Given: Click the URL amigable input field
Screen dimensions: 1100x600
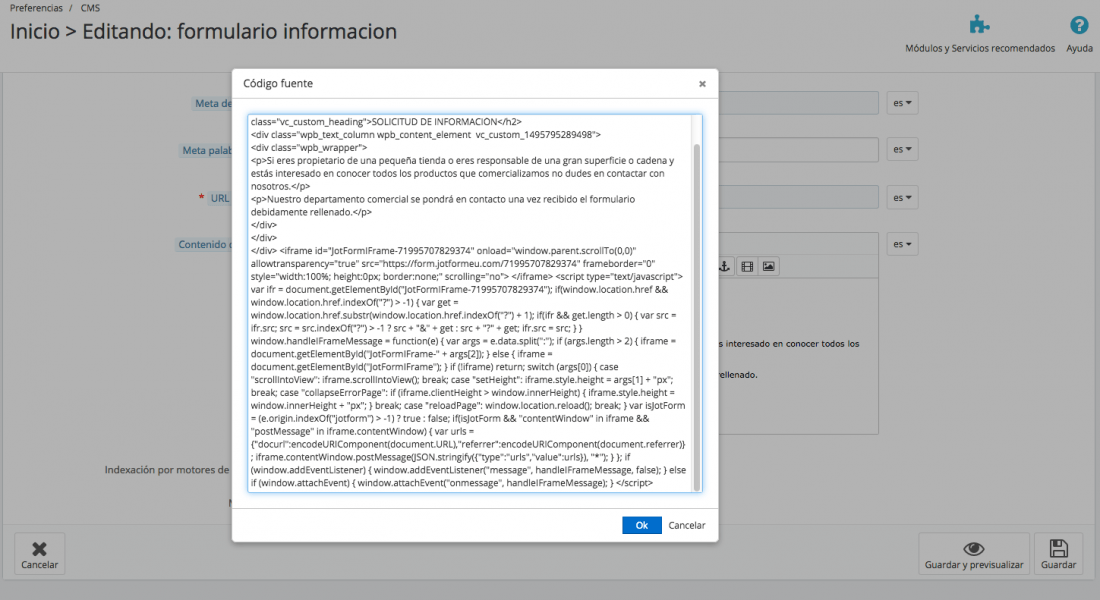Looking at the screenshot, I should pos(798,197).
